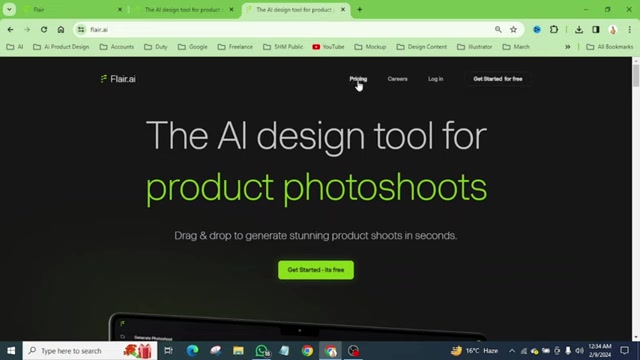Click the browser forward arrow
This screenshot has height=360, width=640.
[27, 29]
